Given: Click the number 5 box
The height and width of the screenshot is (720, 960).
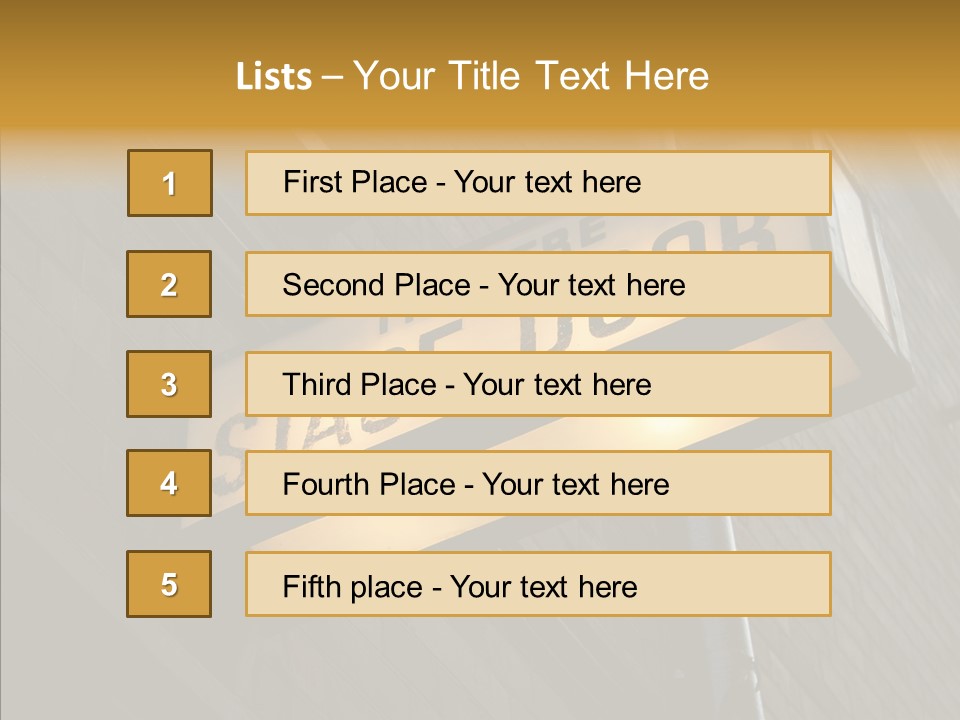Looking at the screenshot, I should click(x=169, y=584).
